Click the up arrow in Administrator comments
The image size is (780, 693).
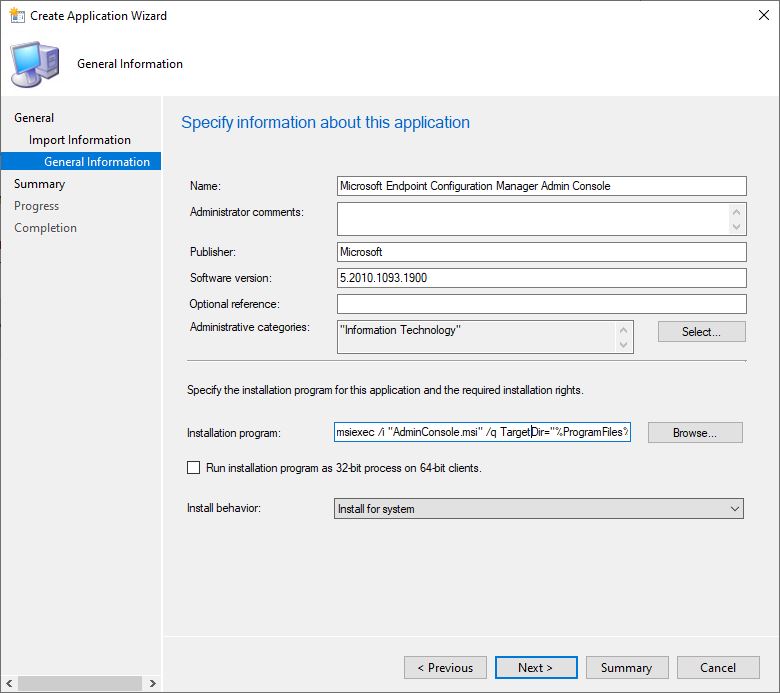737,212
